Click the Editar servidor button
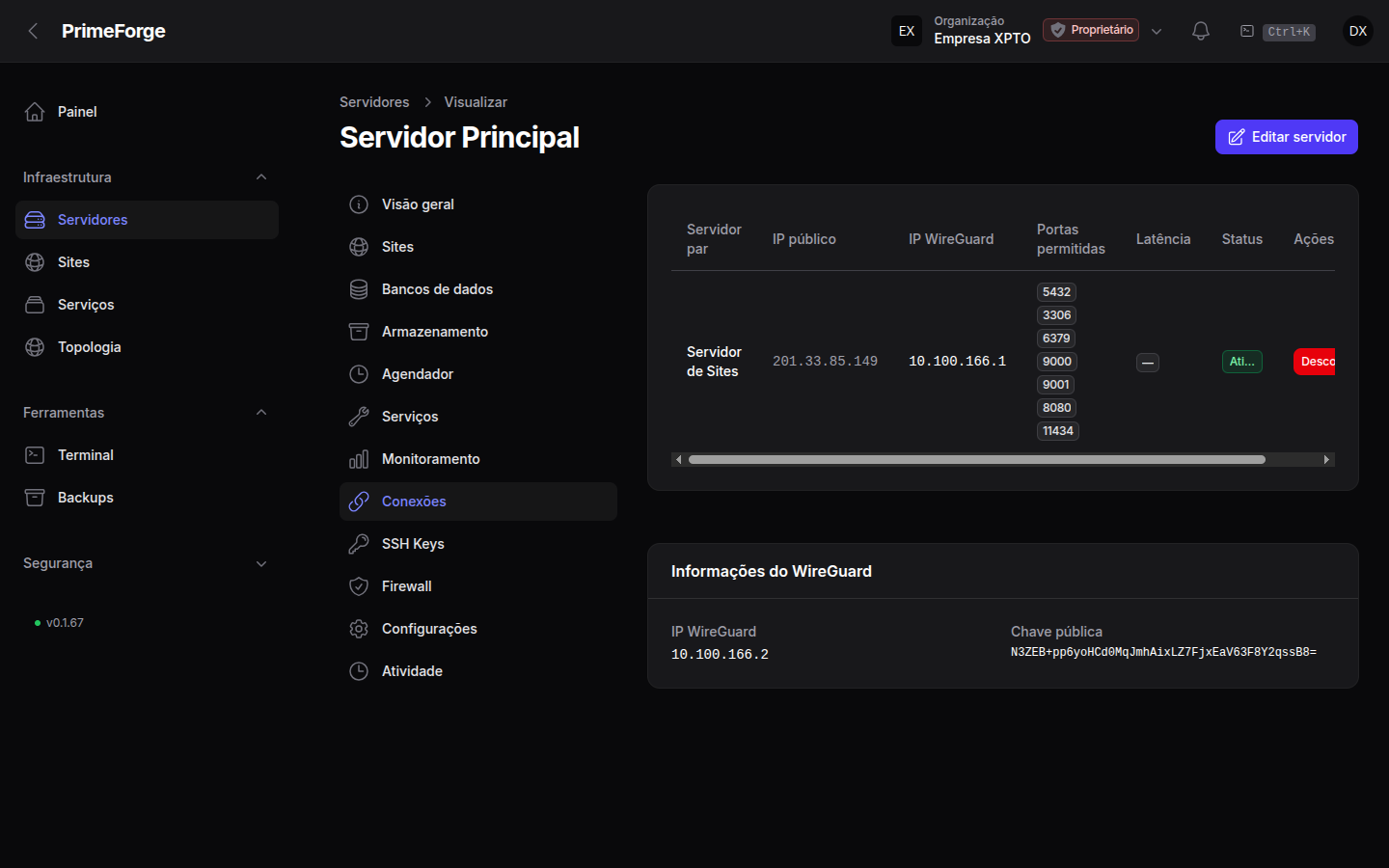The width and height of the screenshot is (1389, 868). [1287, 137]
